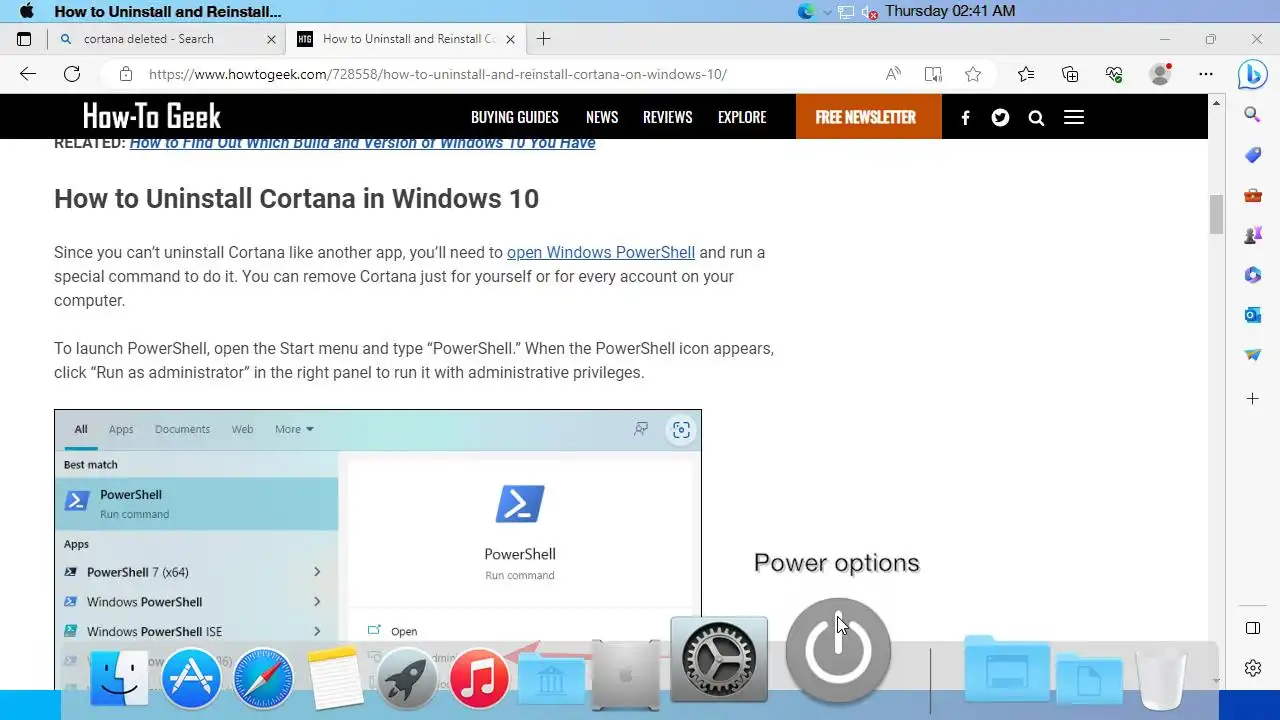Open the Library folder in the dock
1280x720 pixels.
click(551, 682)
